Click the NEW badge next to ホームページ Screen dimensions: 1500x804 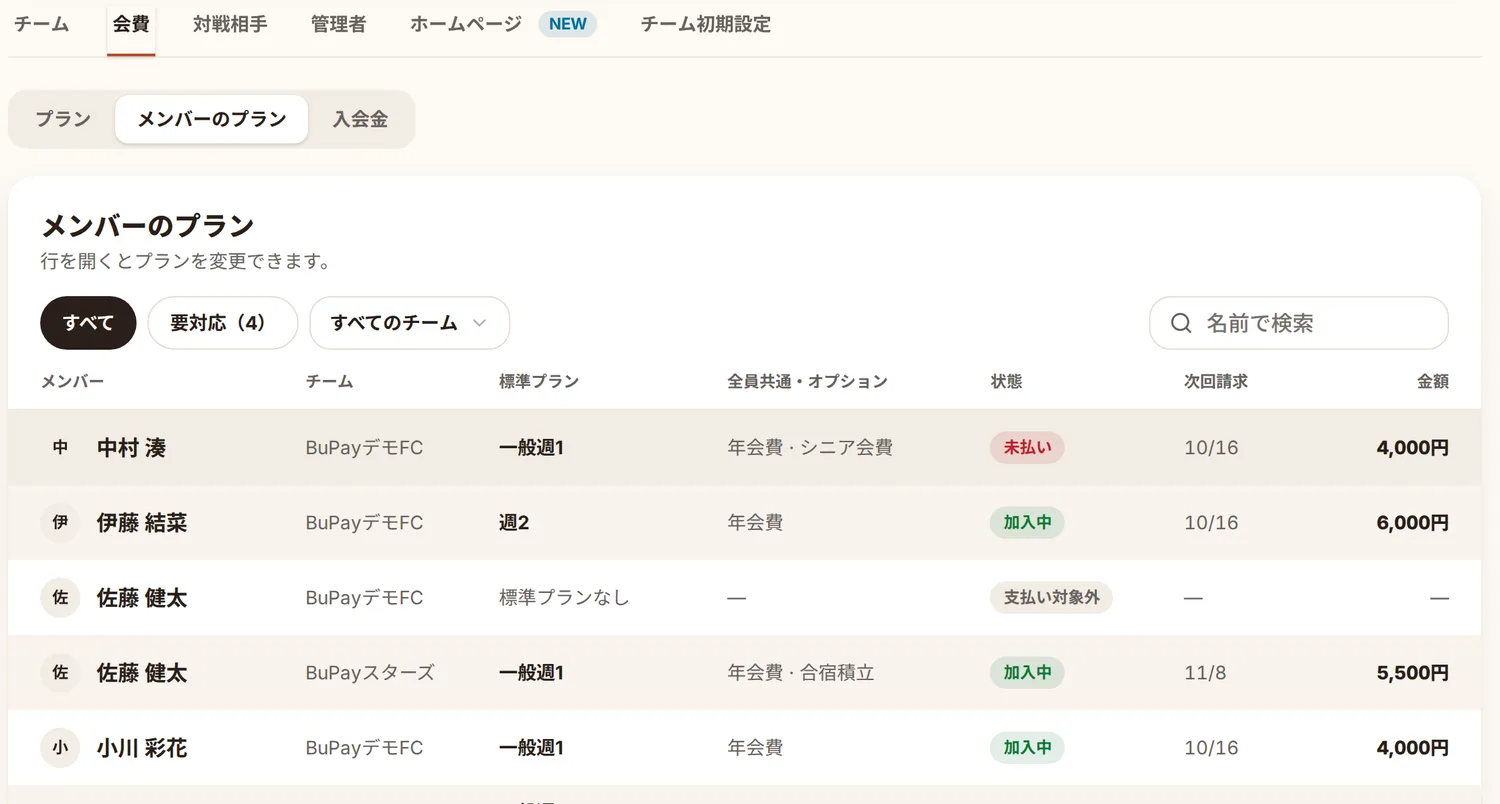coord(568,24)
